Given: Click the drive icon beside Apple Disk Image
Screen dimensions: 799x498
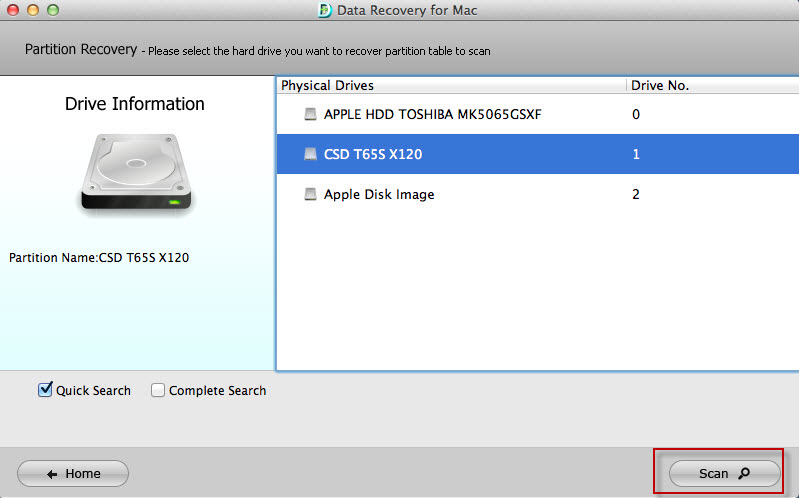Looking at the screenshot, I should click(x=310, y=194).
